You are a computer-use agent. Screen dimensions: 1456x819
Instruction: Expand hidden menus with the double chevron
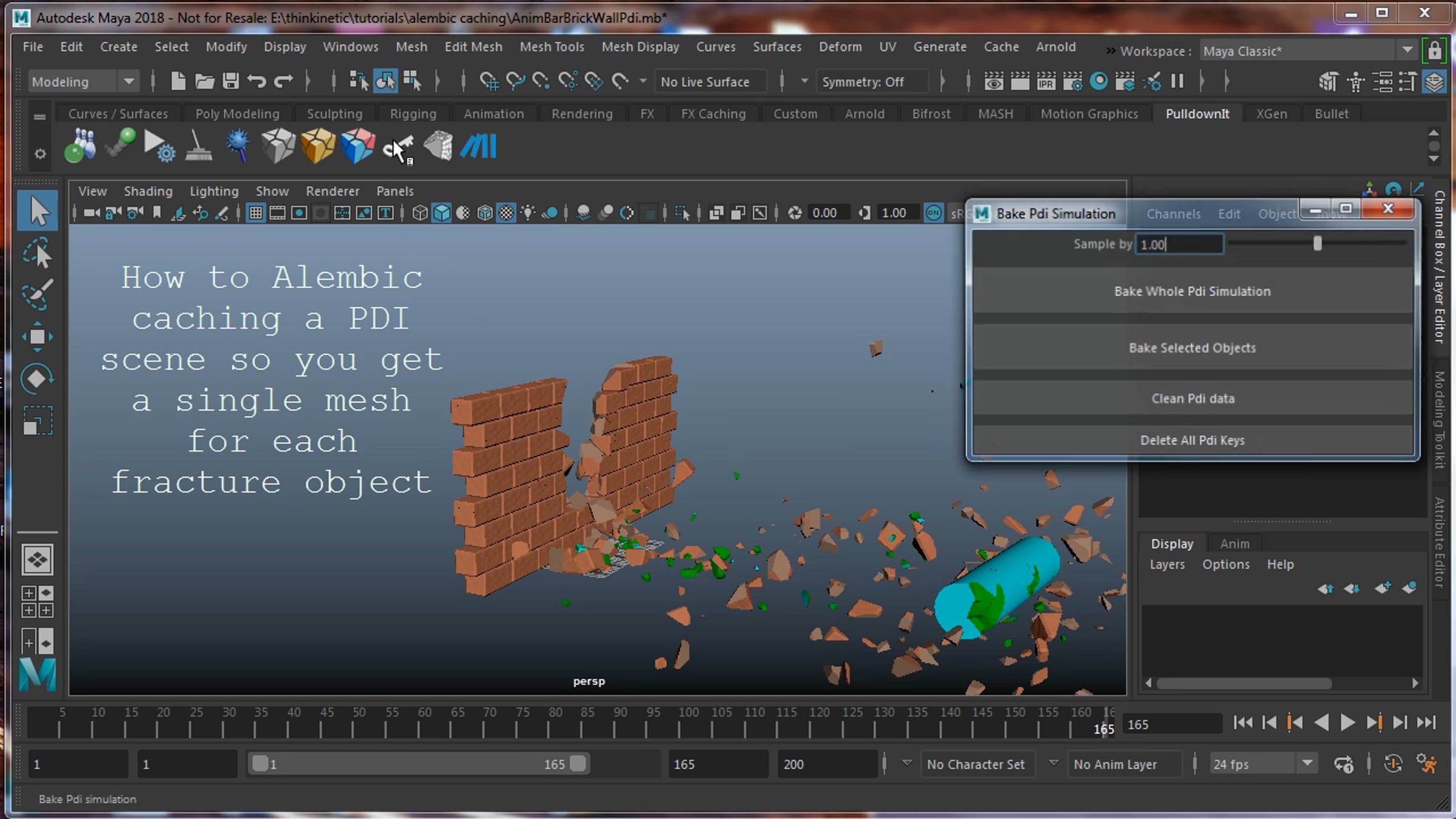coord(1111,50)
